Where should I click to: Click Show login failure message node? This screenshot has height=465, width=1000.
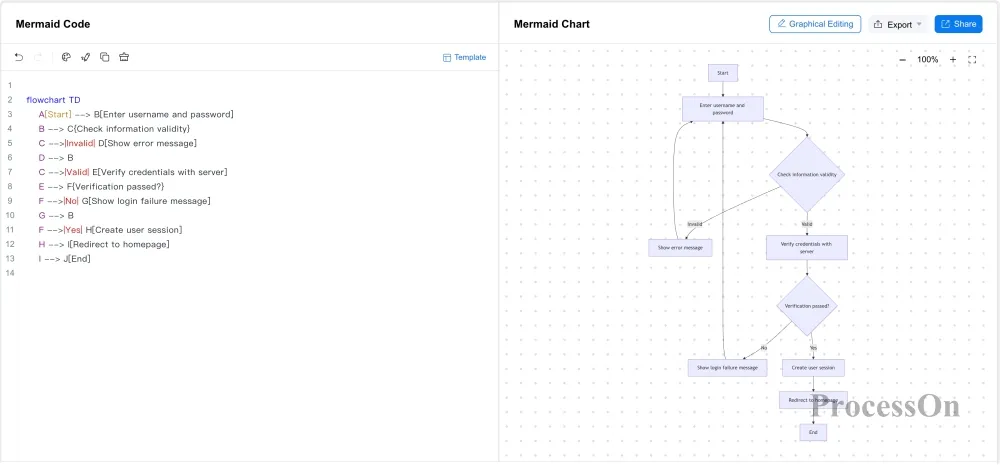(727, 368)
